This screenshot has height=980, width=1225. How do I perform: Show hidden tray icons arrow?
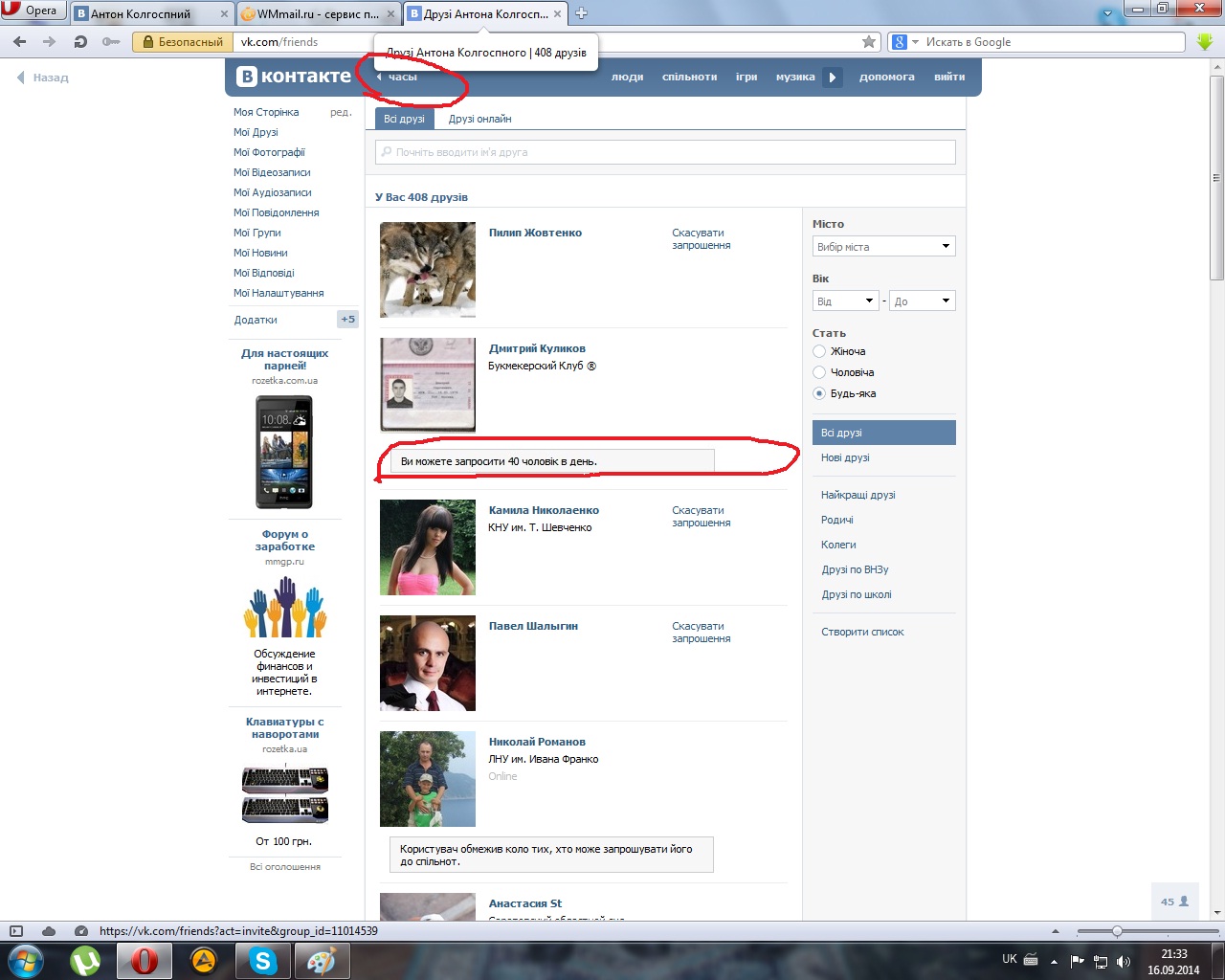point(1054,961)
